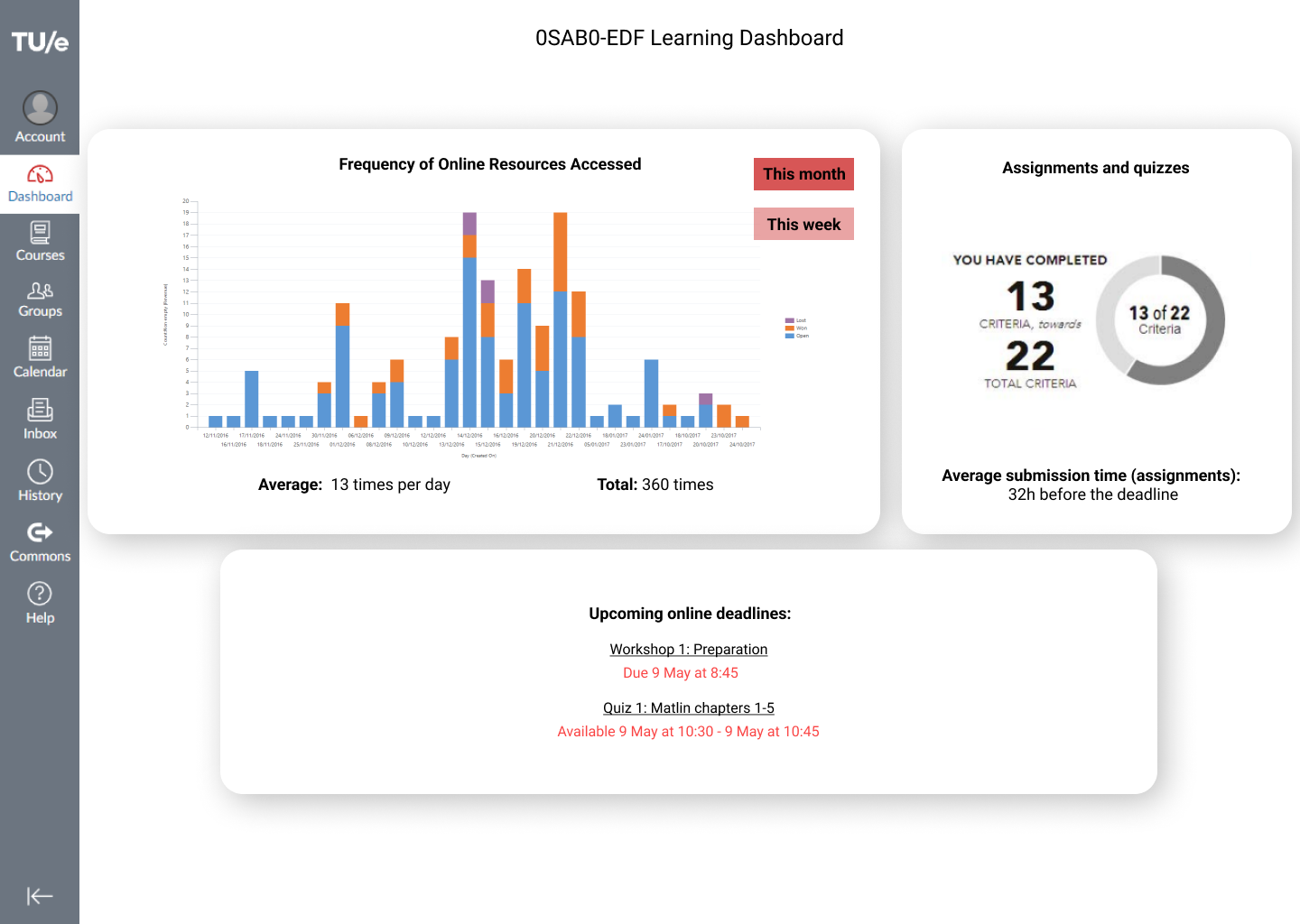Image resolution: width=1300 pixels, height=924 pixels.
Task: Open the Commons icon
Action: pyautogui.click(x=40, y=532)
